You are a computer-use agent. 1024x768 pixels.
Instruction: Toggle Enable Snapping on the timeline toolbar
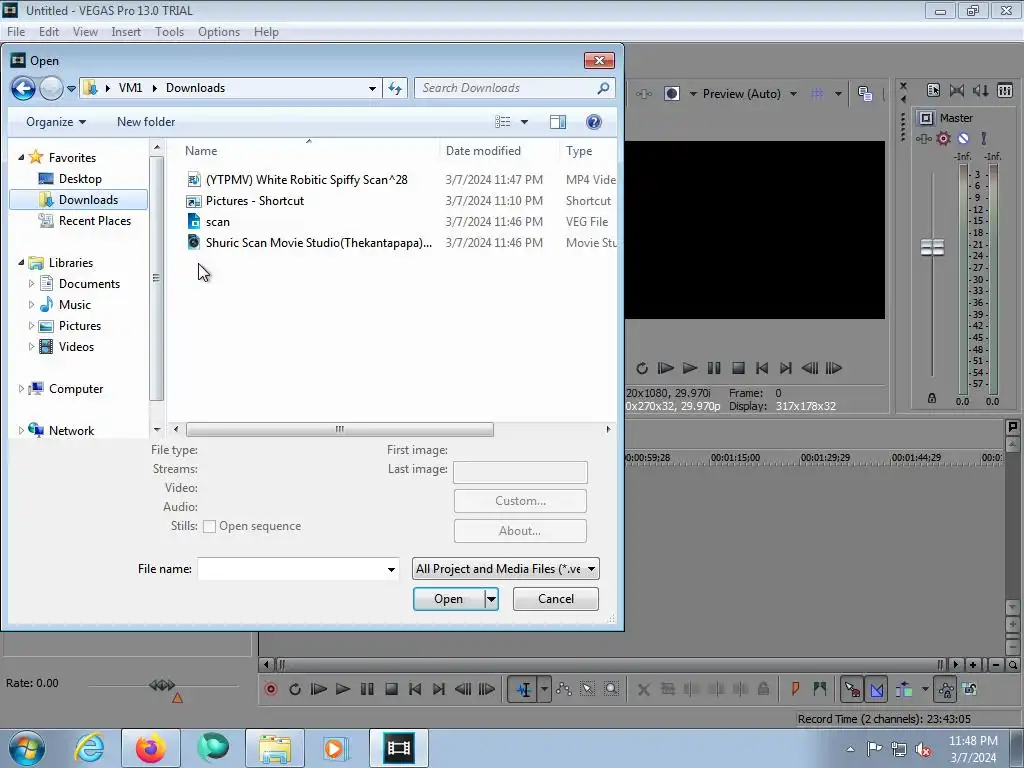[x=852, y=689]
